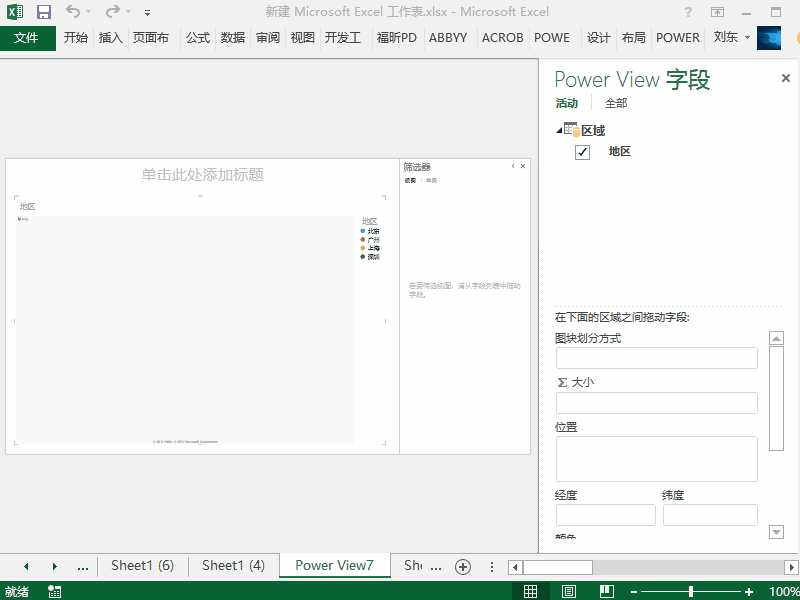Switch to the 插入 ribbon tab
The width and height of the screenshot is (800, 600).
(111, 38)
